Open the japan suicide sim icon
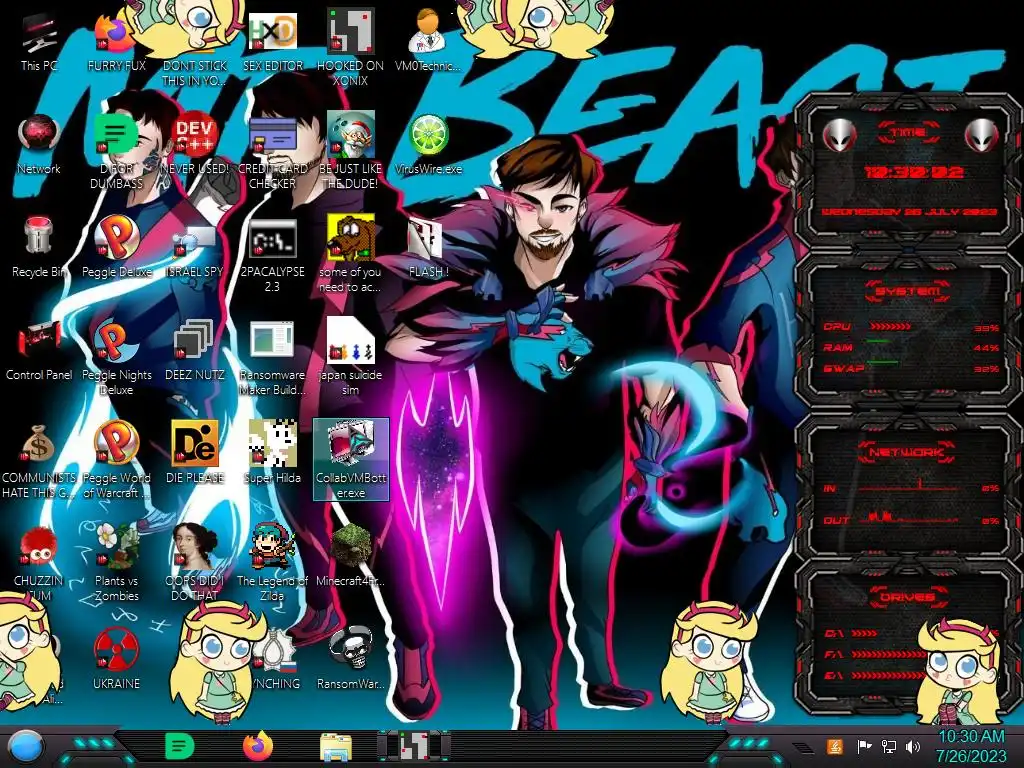This screenshot has height=768, width=1024. click(350, 357)
